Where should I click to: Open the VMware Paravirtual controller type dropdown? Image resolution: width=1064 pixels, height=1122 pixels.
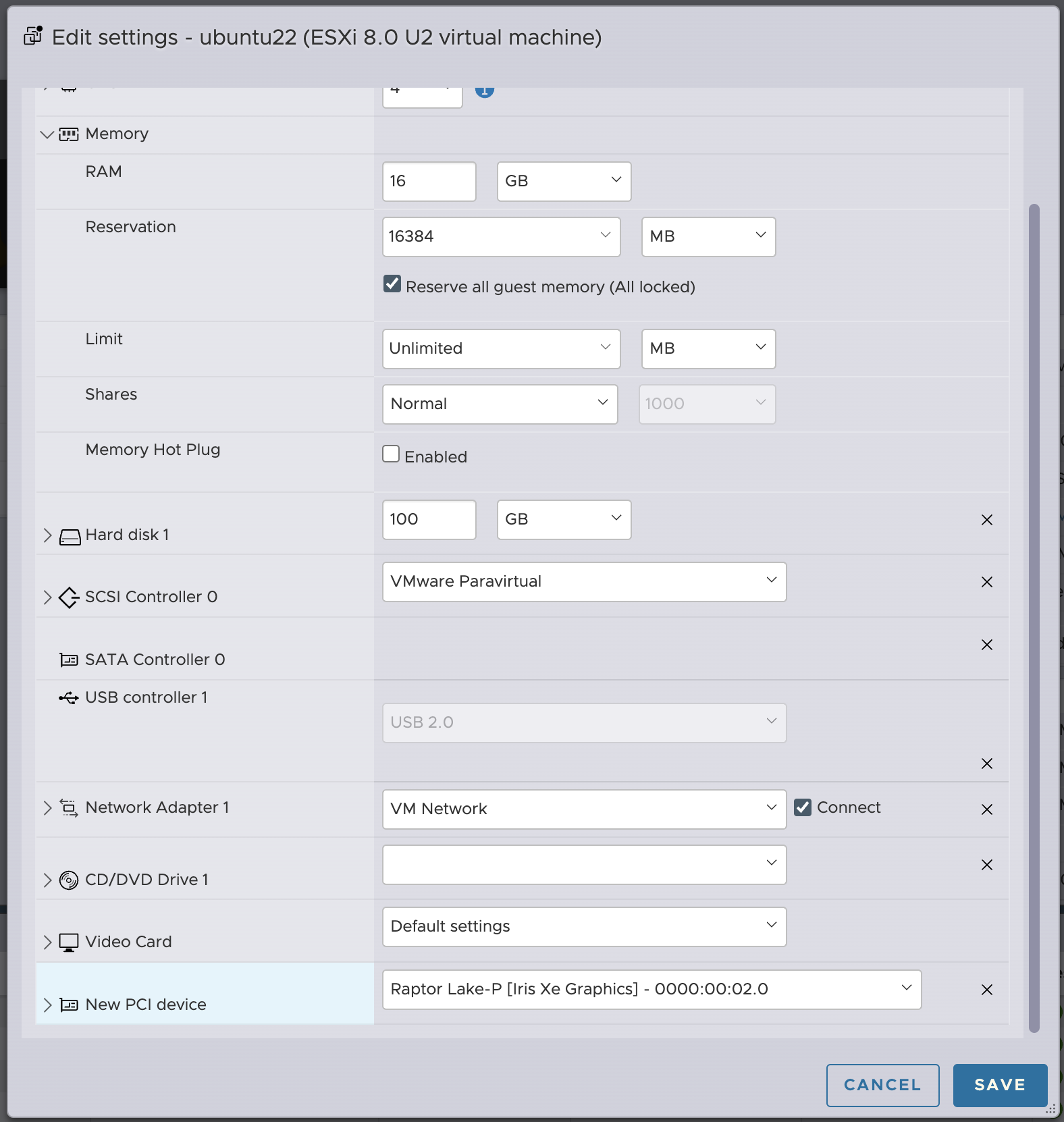585,582
